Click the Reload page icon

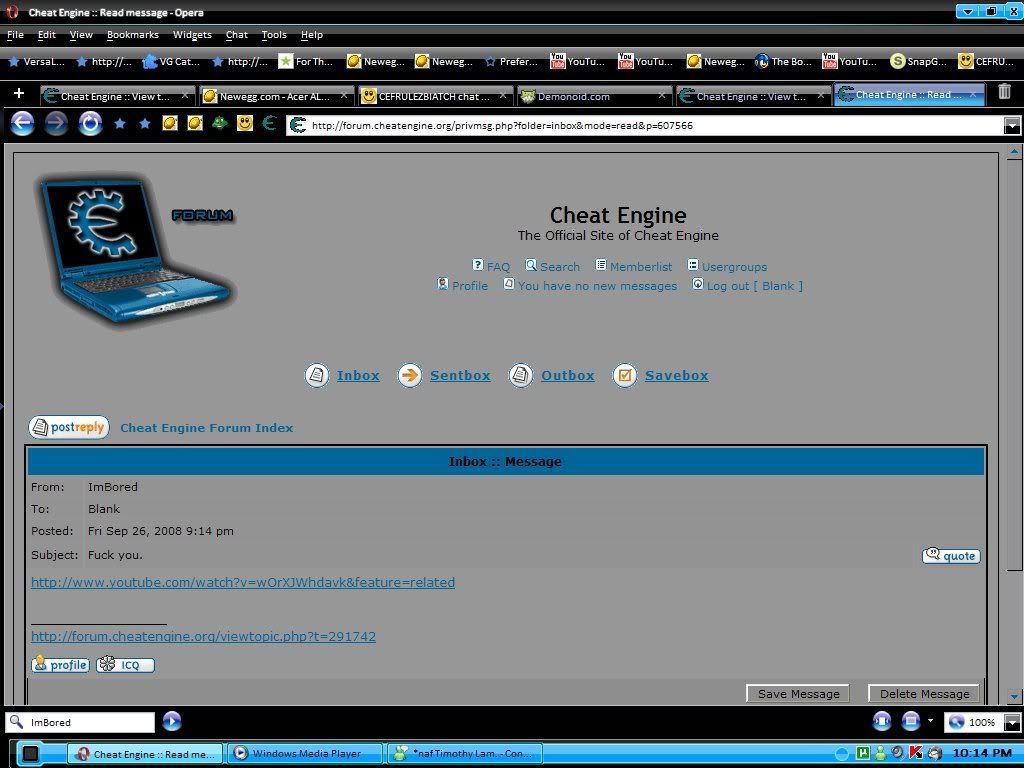[x=90, y=124]
